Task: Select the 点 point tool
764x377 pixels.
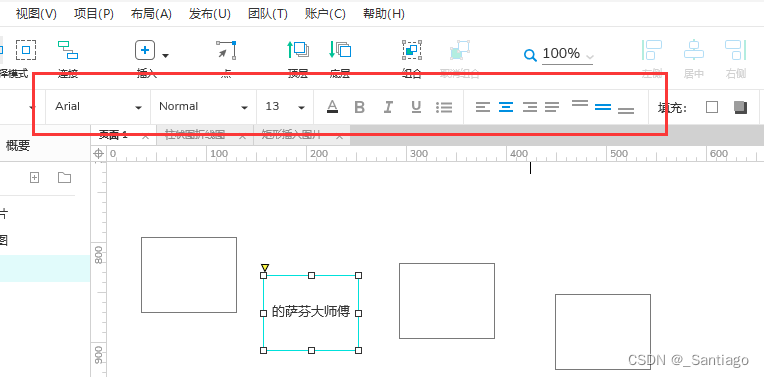Action: (x=226, y=50)
